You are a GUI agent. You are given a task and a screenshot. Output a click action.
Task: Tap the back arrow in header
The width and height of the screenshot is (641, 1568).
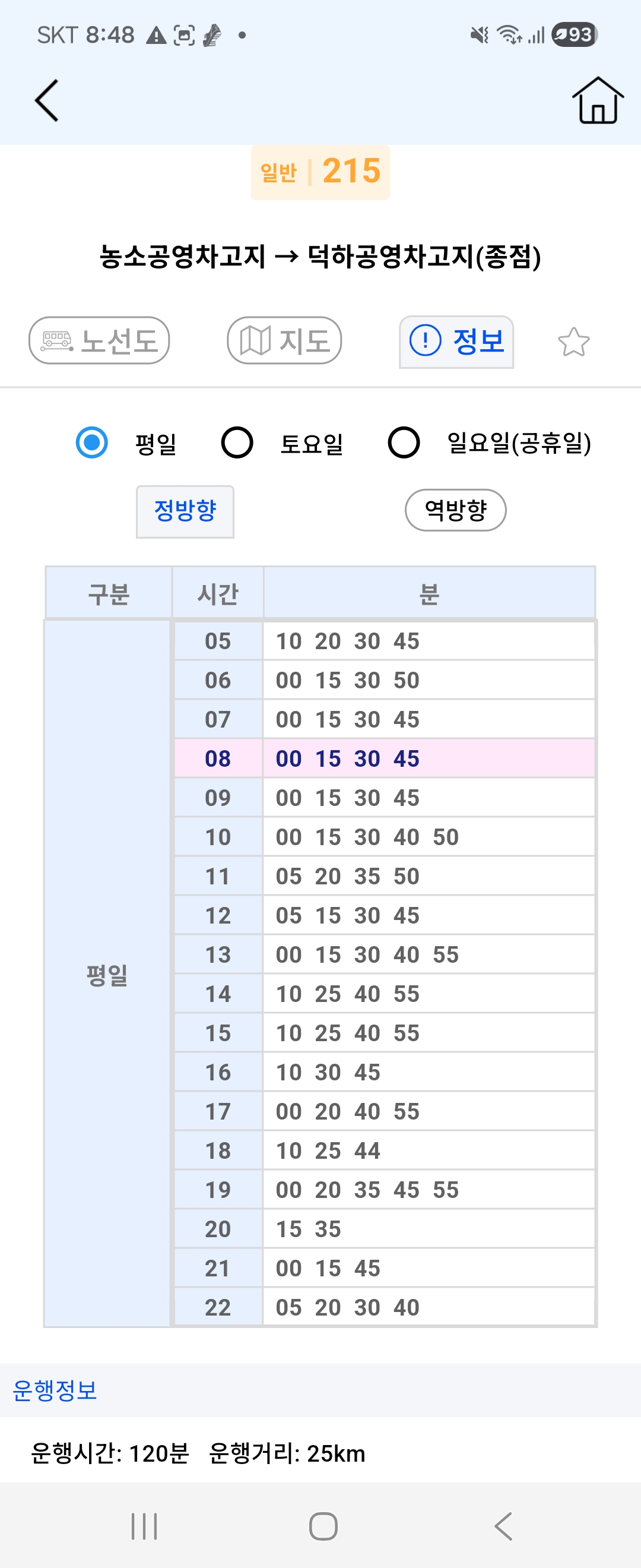pyautogui.click(x=47, y=100)
